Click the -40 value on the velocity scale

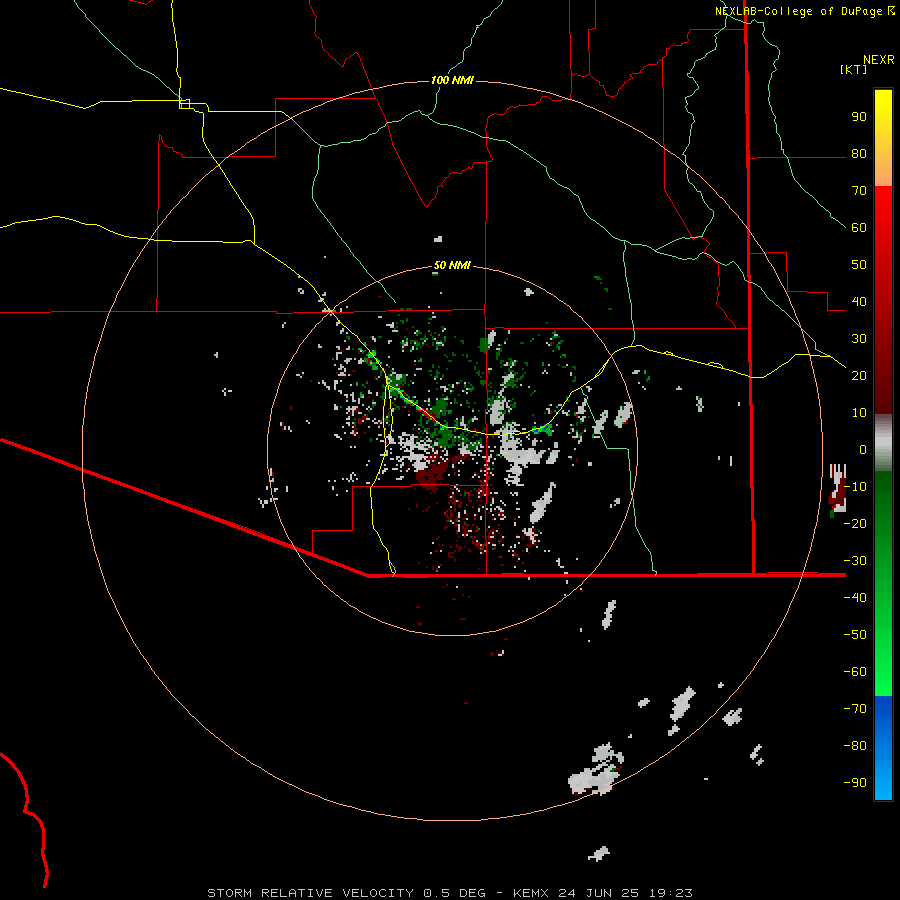coord(855,598)
